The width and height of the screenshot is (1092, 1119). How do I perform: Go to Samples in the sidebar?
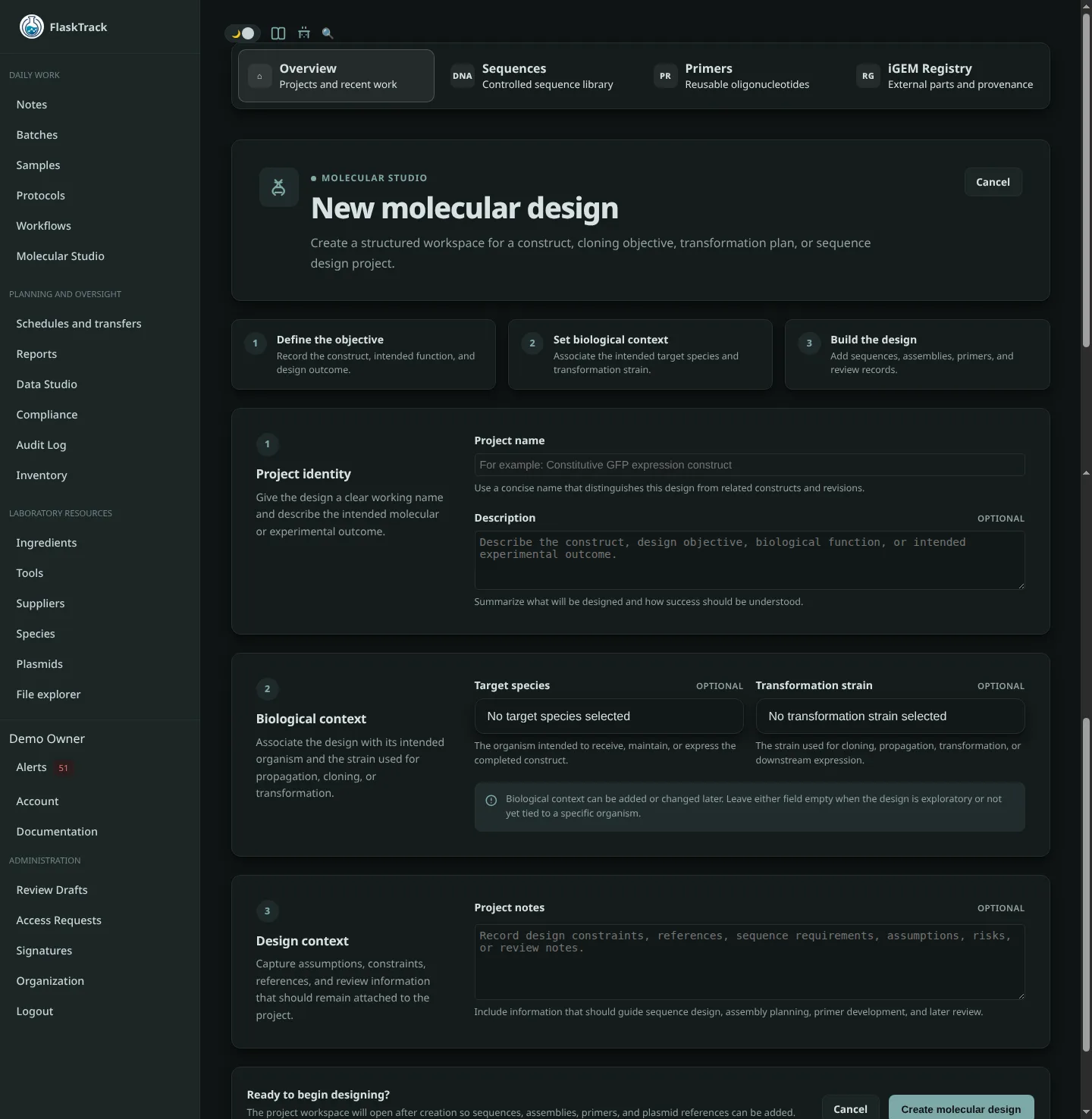38,165
